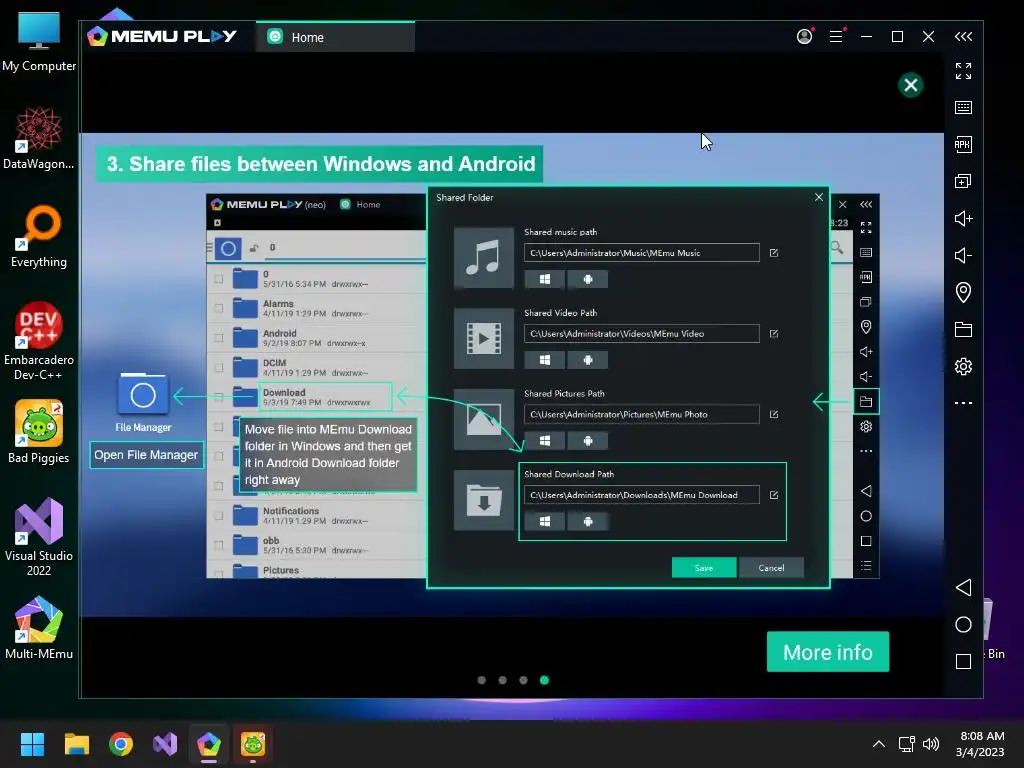
Task: Tap the Android Recents square button
Action: (x=963, y=662)
